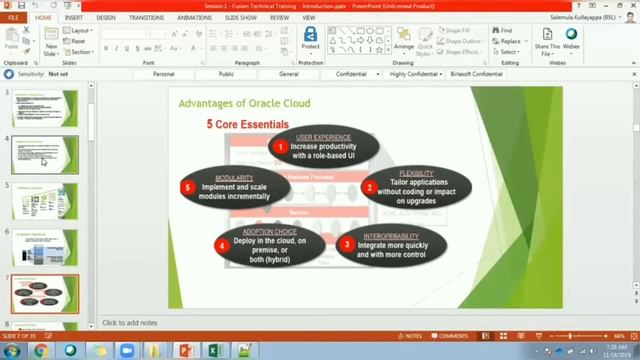The width and height of the screenshot is (640, 360).
Task: Set sensitivity to Public
Action: pos(226,74)
